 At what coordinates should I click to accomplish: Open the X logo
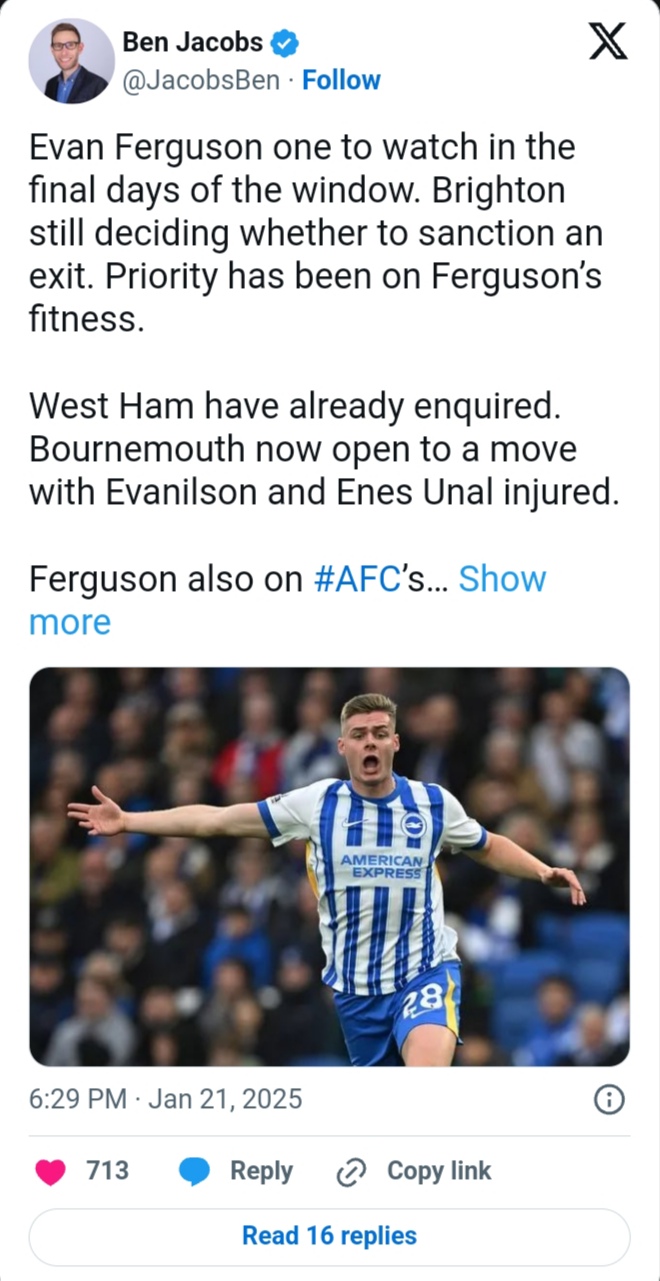point(606,42)
